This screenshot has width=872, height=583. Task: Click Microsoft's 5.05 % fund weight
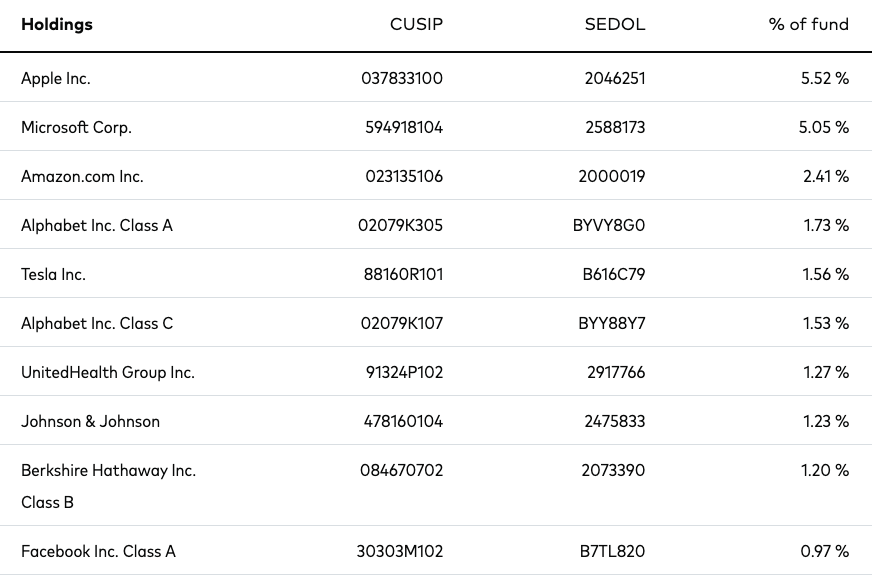[824, 127]
